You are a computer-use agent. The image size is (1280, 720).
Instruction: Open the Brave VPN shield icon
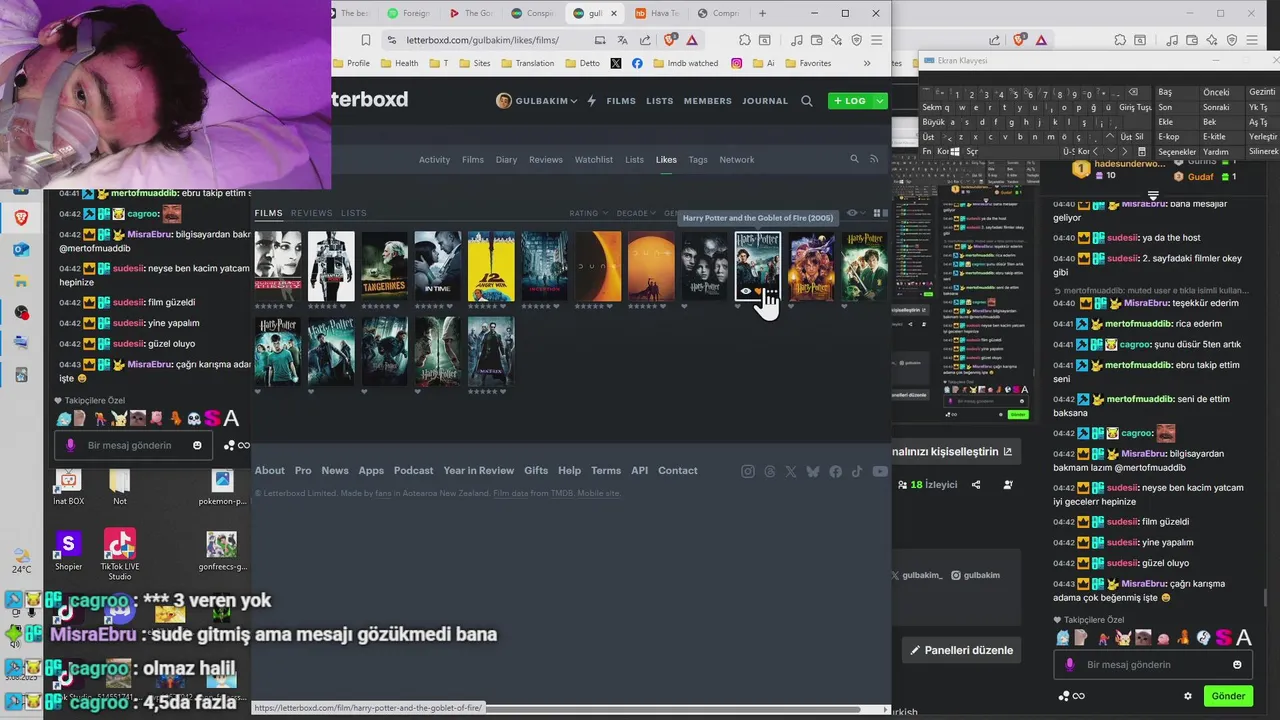tap(857, 40)
